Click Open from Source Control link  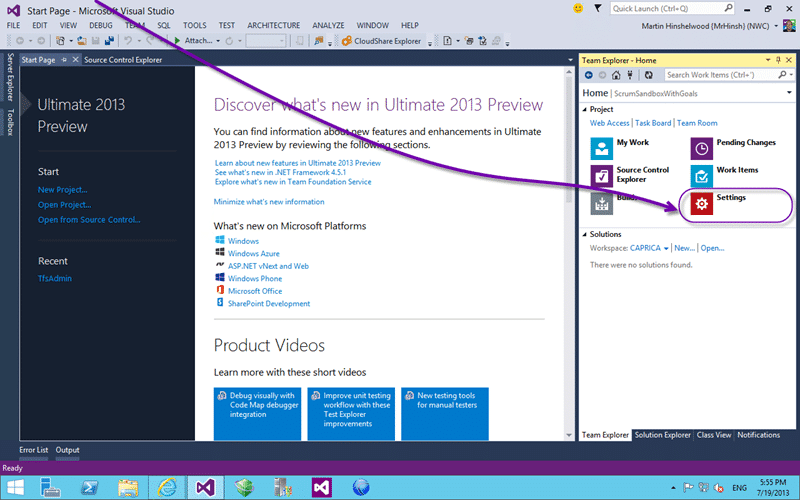coord(89,220)
